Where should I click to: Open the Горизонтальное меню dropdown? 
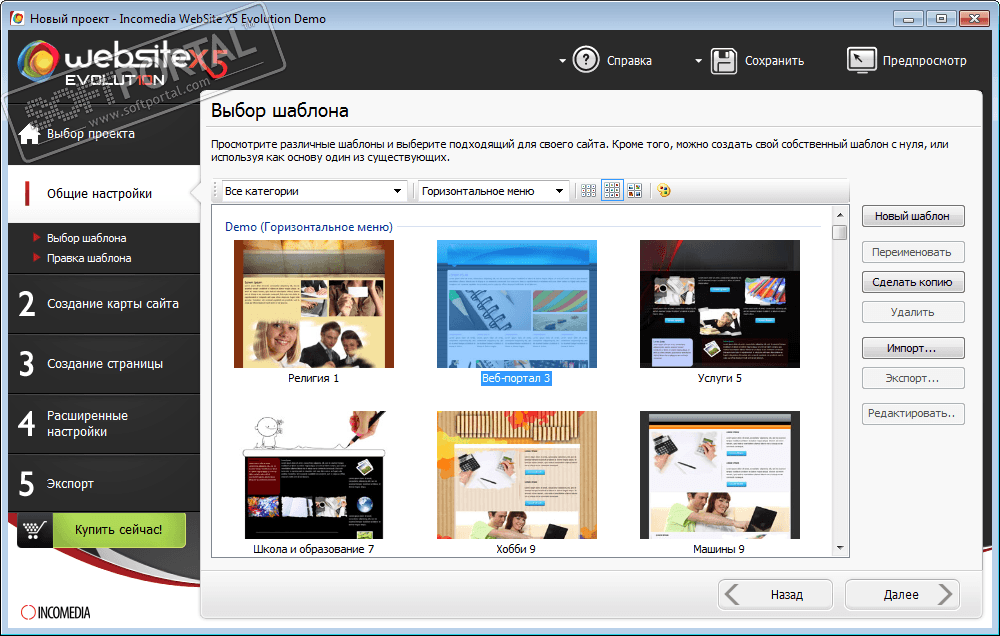click(x=493, y=191)
